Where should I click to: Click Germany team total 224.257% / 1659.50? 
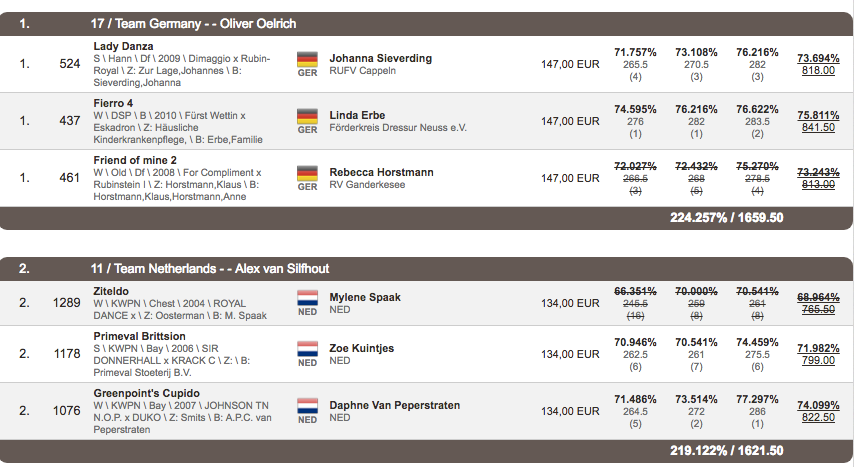(x=727, y=218)
